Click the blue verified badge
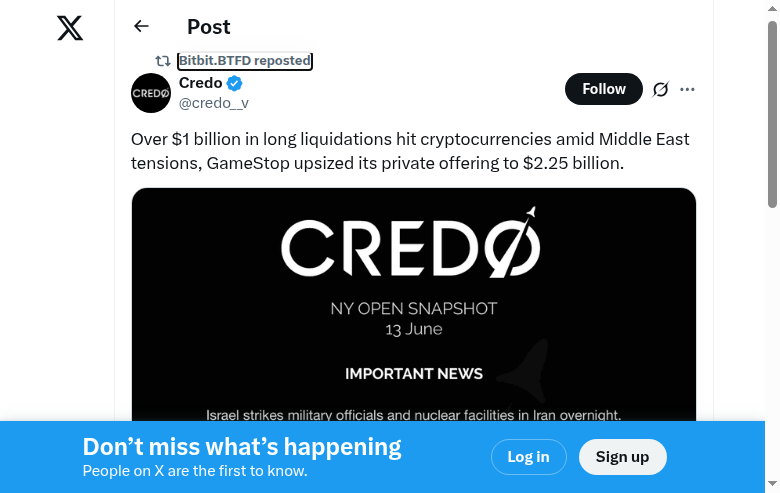This screenshot has height=493, width=780. coord(235,83)
